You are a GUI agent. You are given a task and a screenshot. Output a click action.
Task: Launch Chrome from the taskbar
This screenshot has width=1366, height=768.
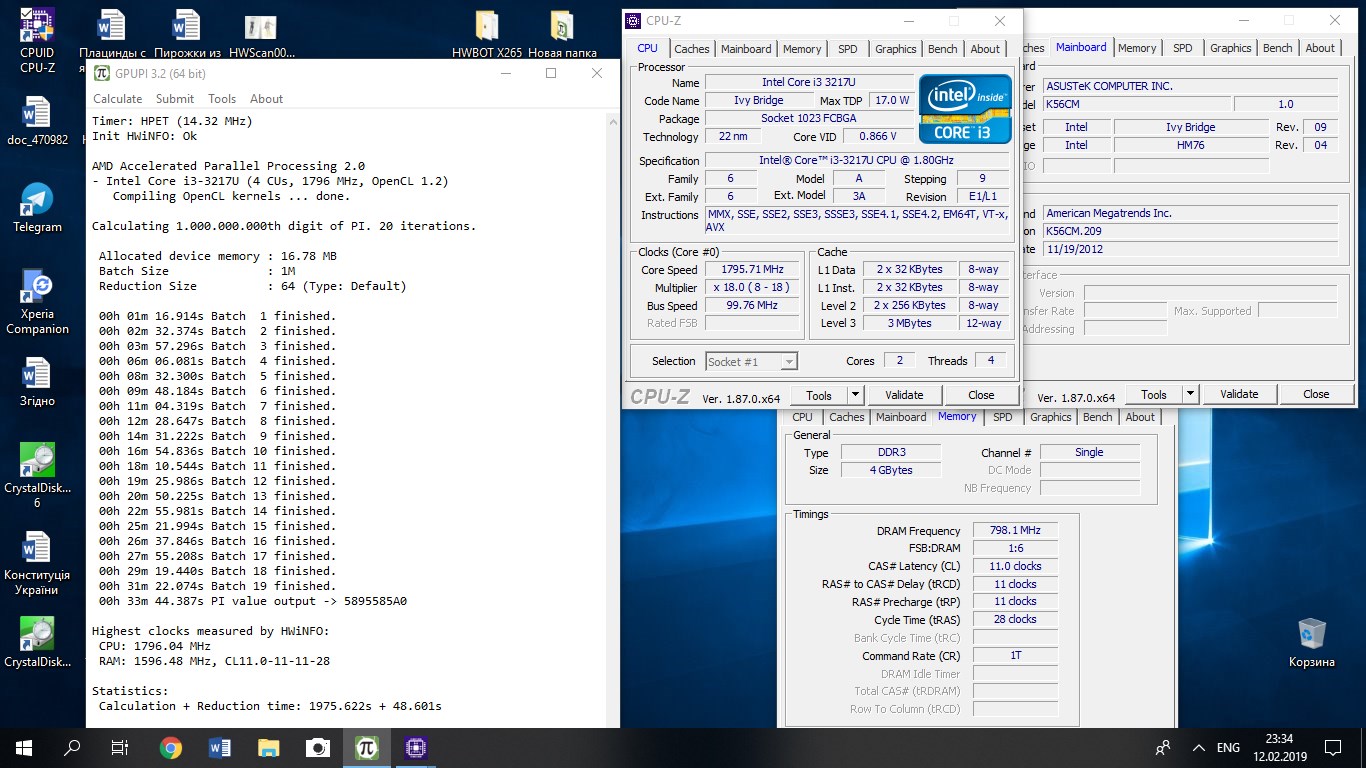click(x=171, y=747)
